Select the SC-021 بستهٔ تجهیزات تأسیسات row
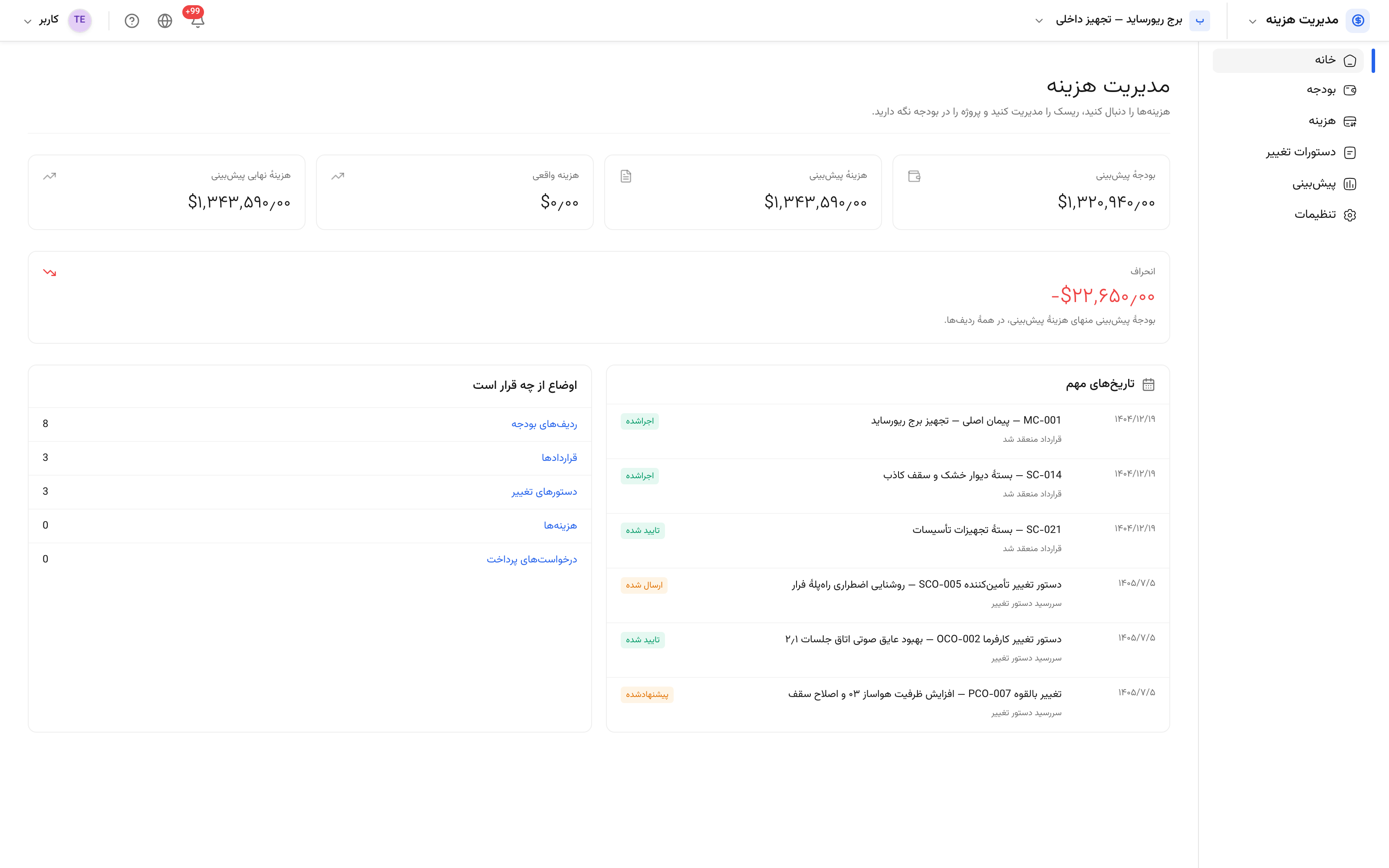 pos(888,541)
